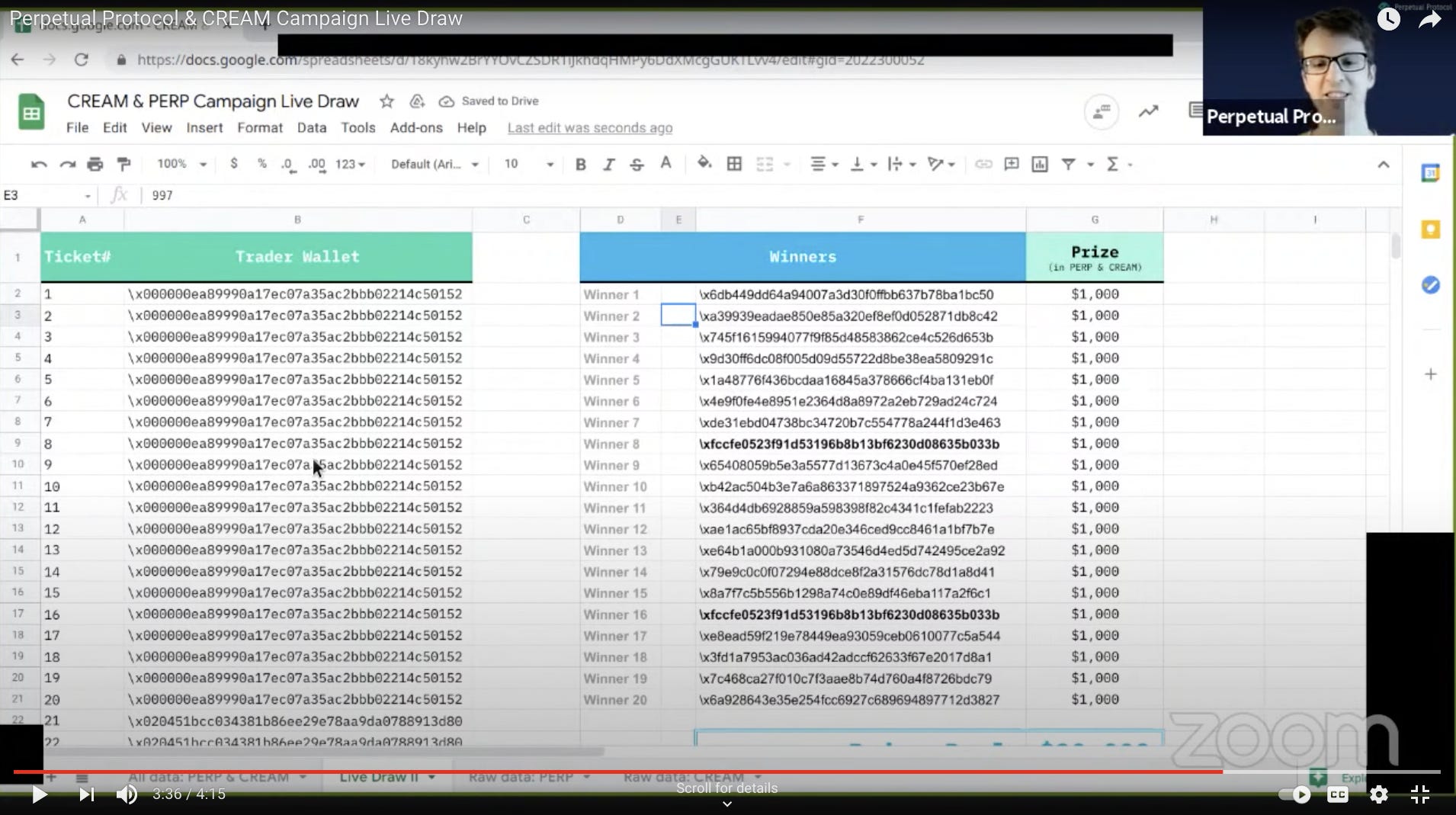Open the activity trend icon
This screenshot has width=1456, height=815.
coord(1149,112)
